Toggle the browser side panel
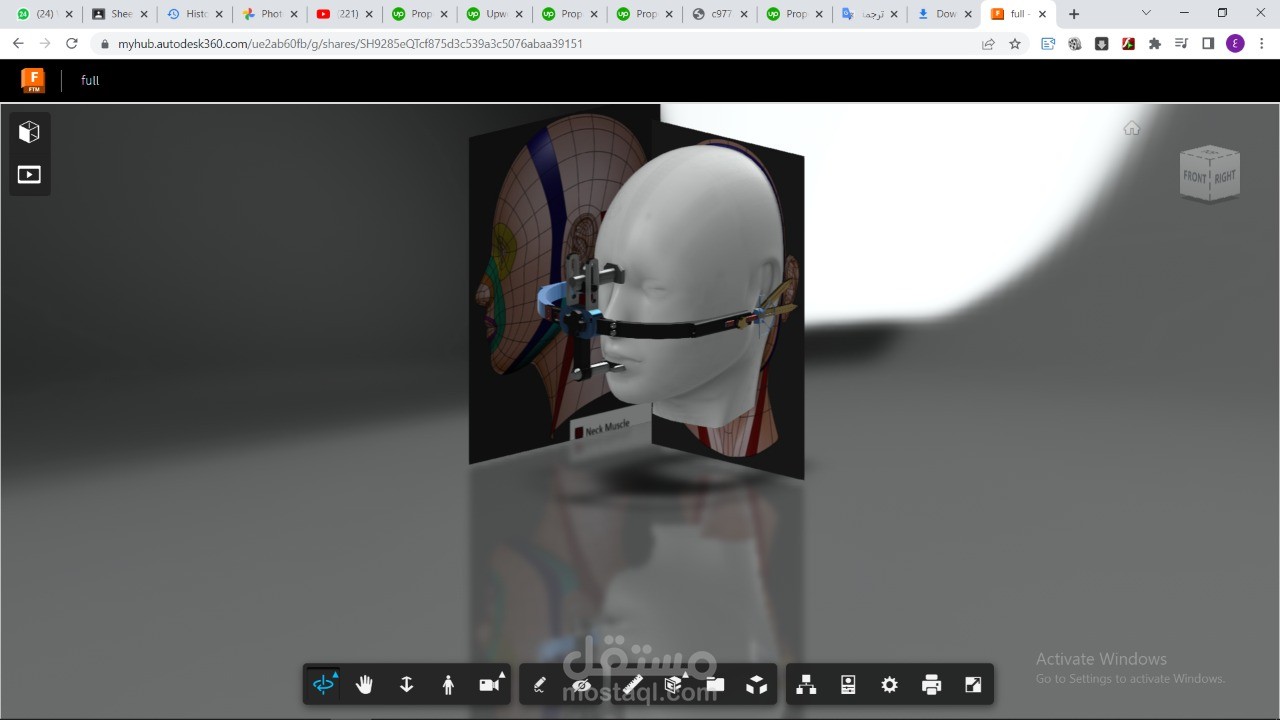The height and width of the screenshot is (720, 1280). [x=1208, y=44]
